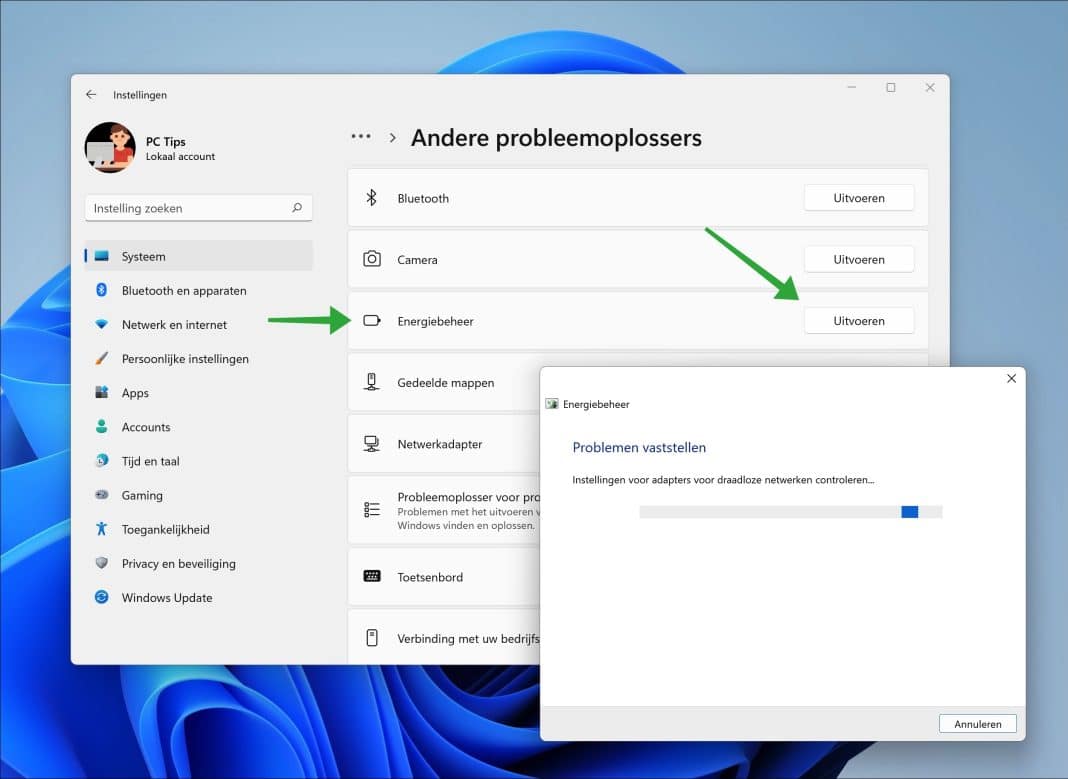Image resolution: width=1068 pixels, height=779 pixels.
Task: Click the PC Tips account avatar
Action: coord(110,146)
